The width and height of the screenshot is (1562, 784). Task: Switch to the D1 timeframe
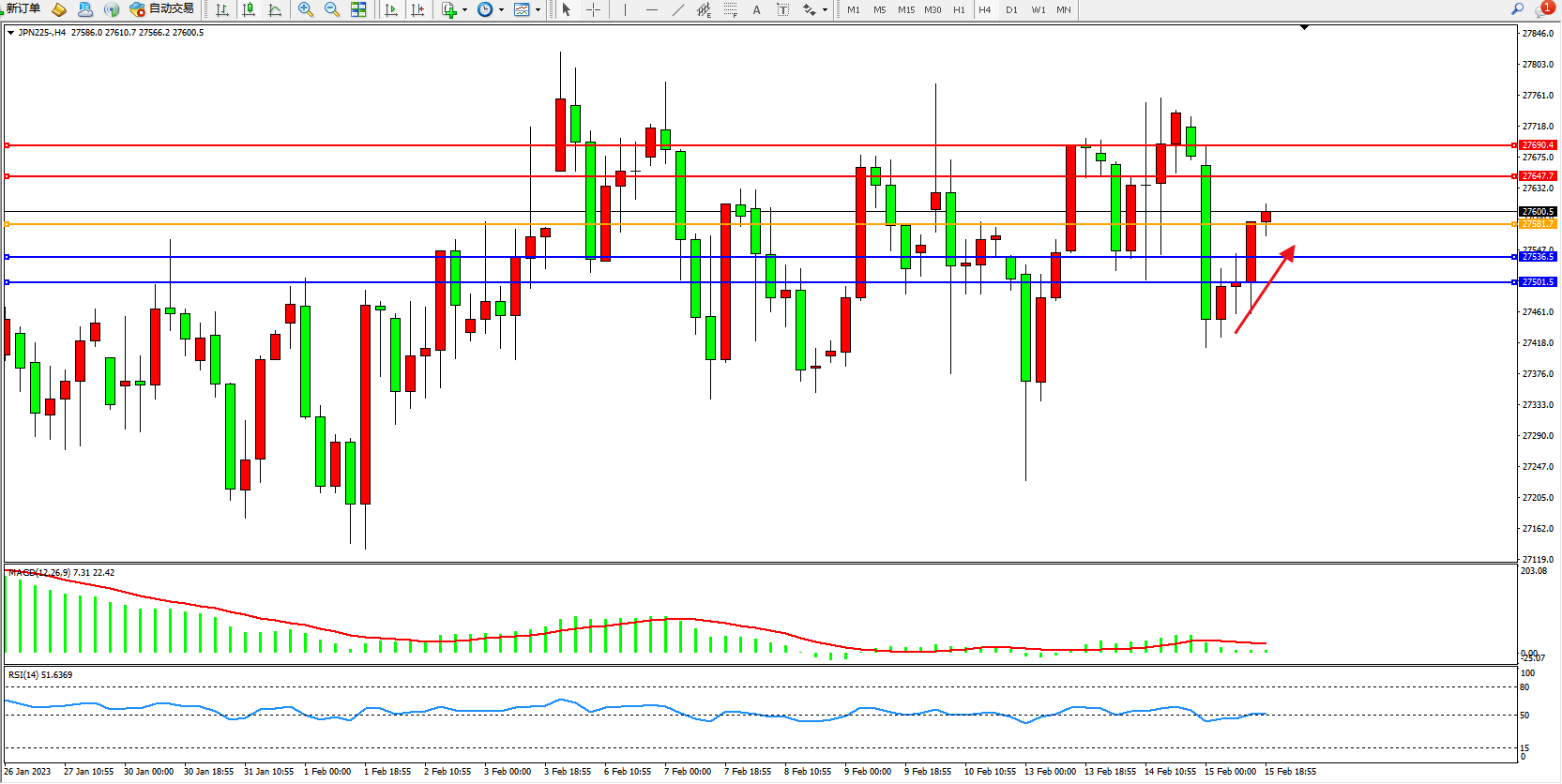(1011, 9)
